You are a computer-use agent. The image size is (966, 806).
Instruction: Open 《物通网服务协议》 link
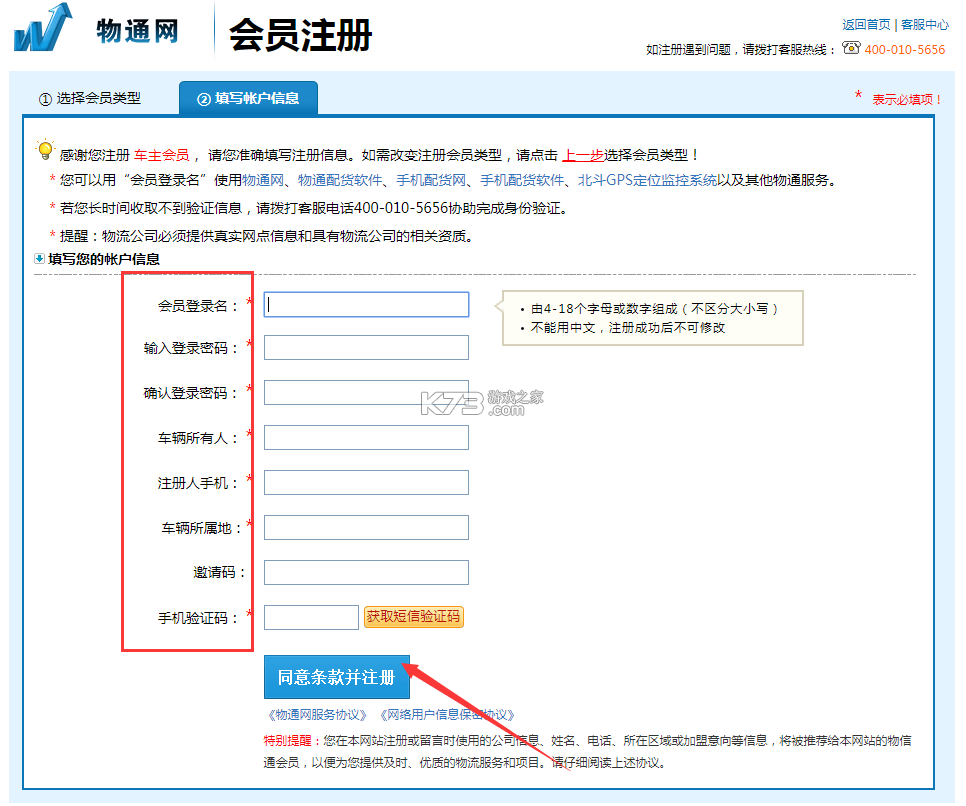click(317, 715)
